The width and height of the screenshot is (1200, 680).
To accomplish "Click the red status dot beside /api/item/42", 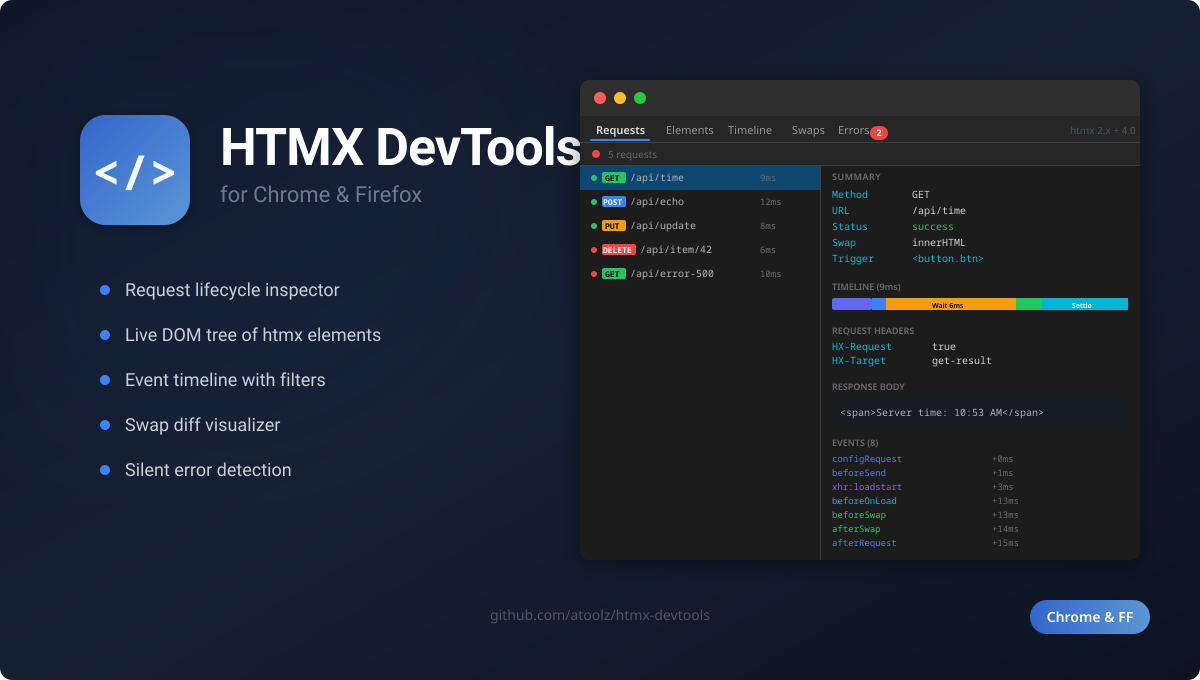I will coord(596,249).
